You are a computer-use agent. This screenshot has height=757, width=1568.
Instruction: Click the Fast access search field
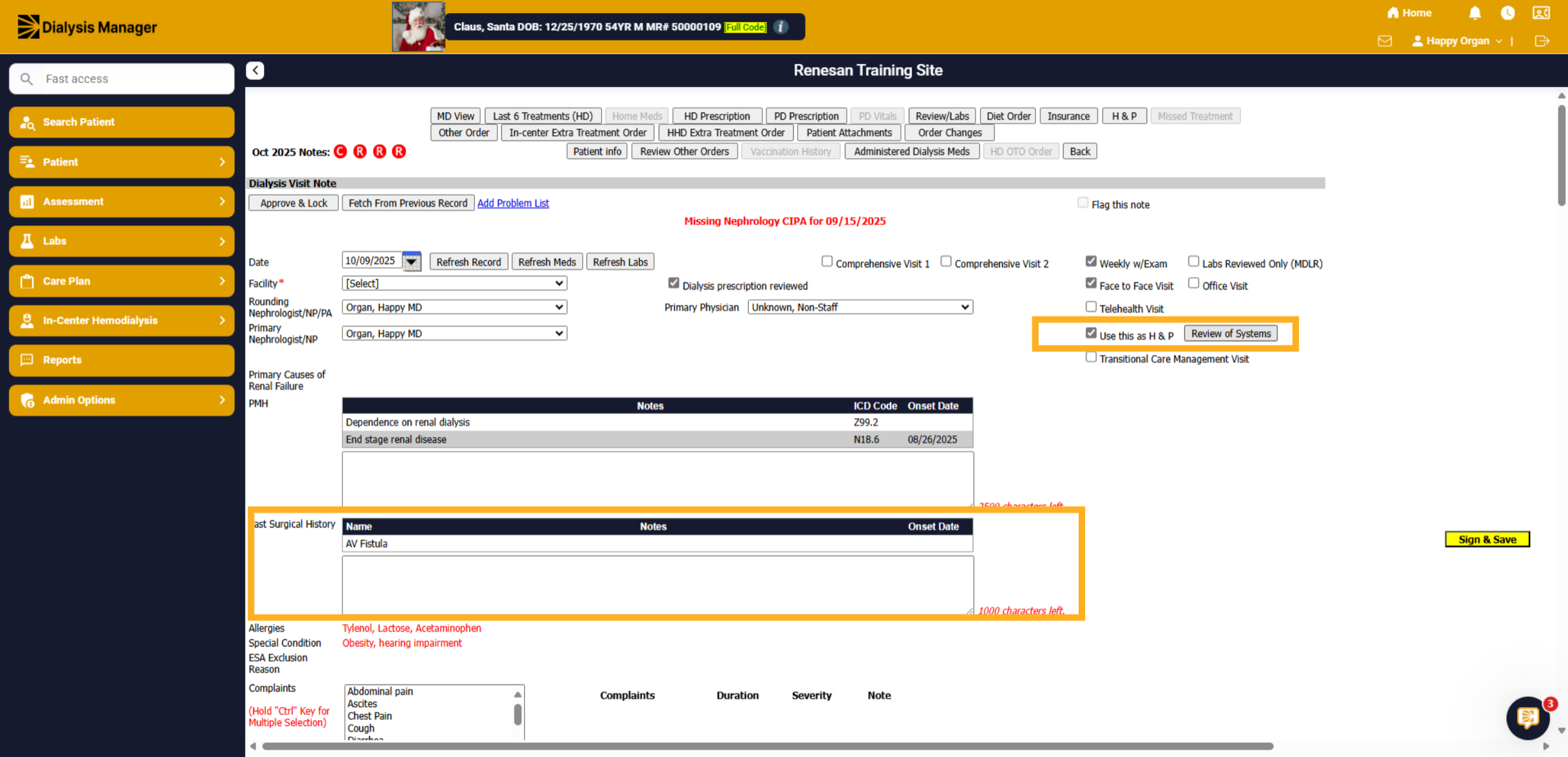pyautogui.click(x=122, y=79)
